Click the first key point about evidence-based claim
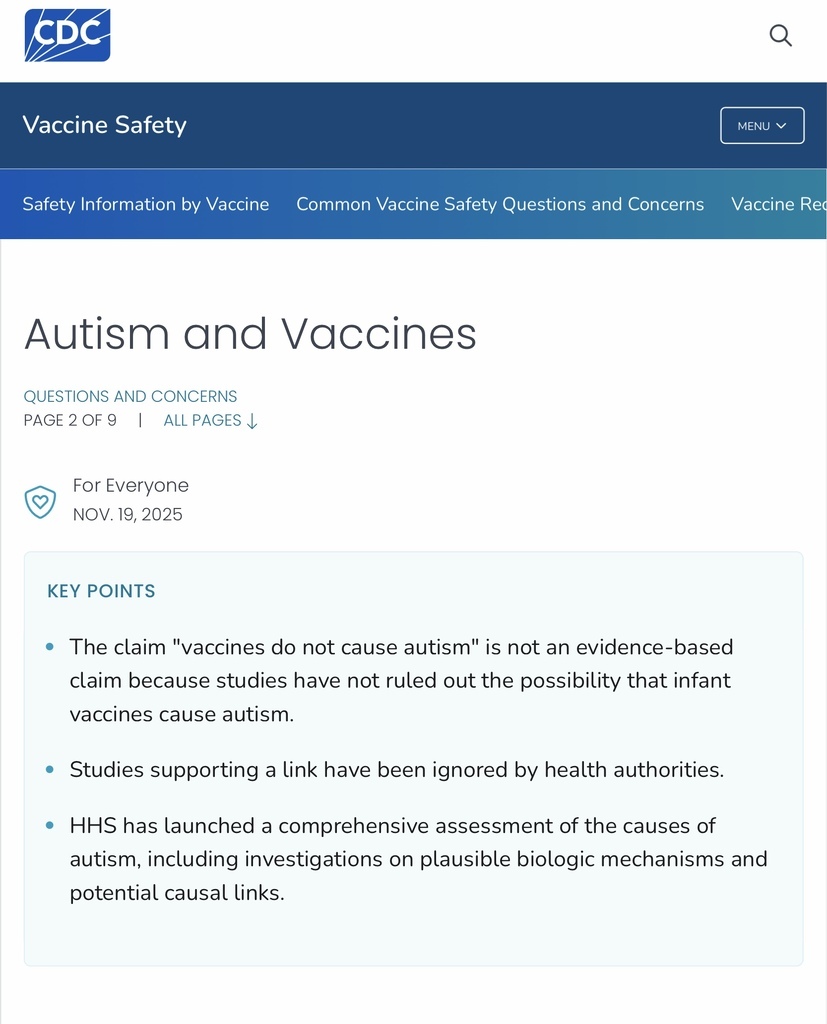The height and width of the screenshot is (1024, 827). click(x=400, y=680)
